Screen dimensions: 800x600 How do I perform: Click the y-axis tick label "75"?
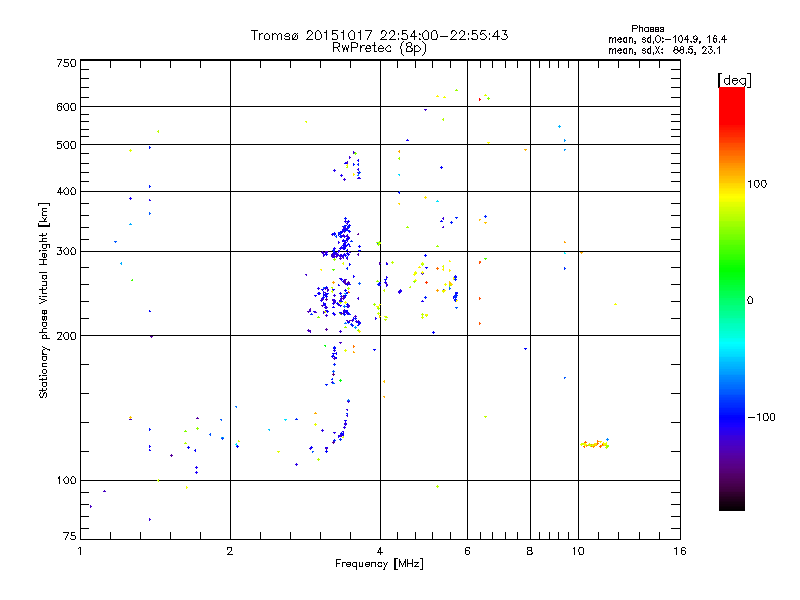point(70,536)
